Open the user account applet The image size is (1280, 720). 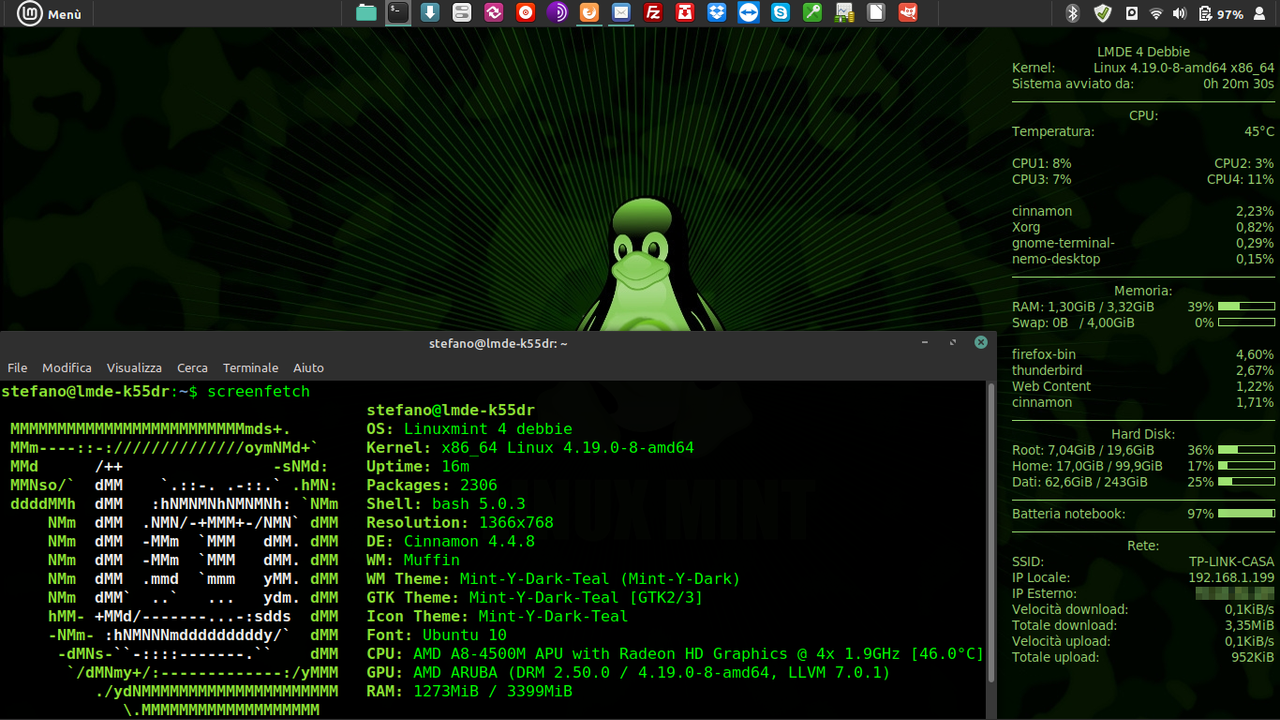click(1262, 14)
